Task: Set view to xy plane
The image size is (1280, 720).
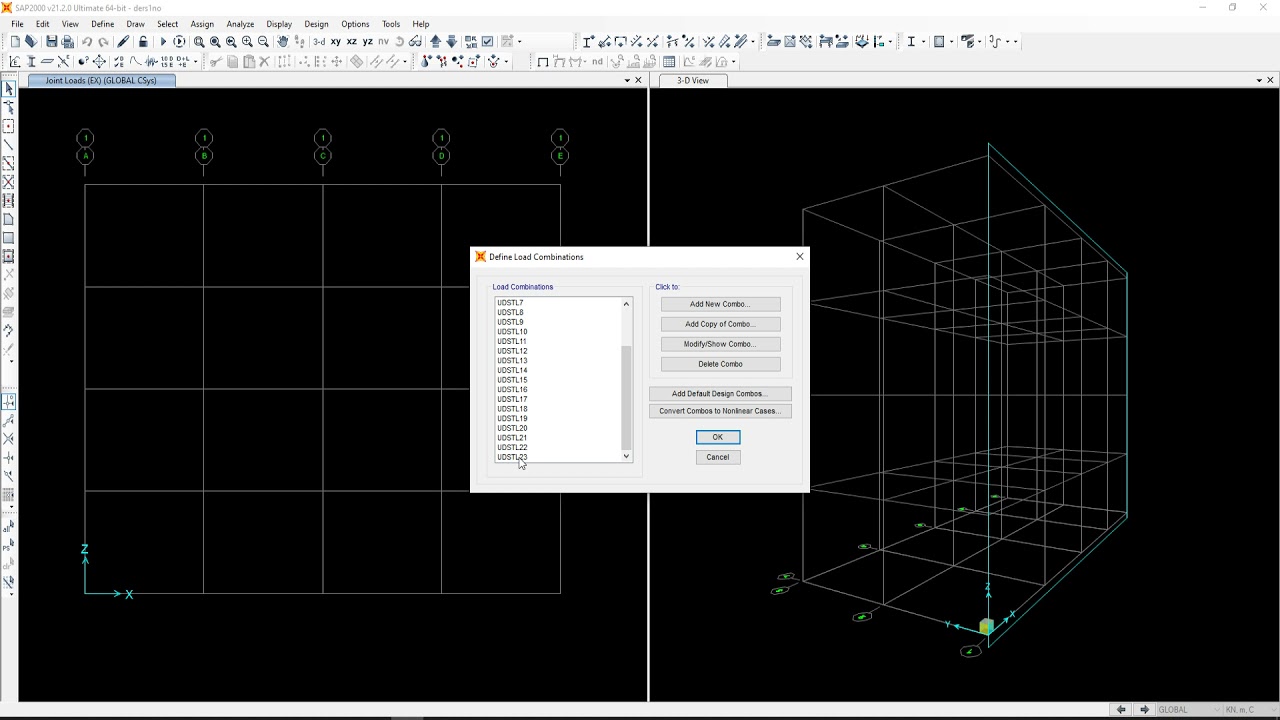Action: (336, 42)
